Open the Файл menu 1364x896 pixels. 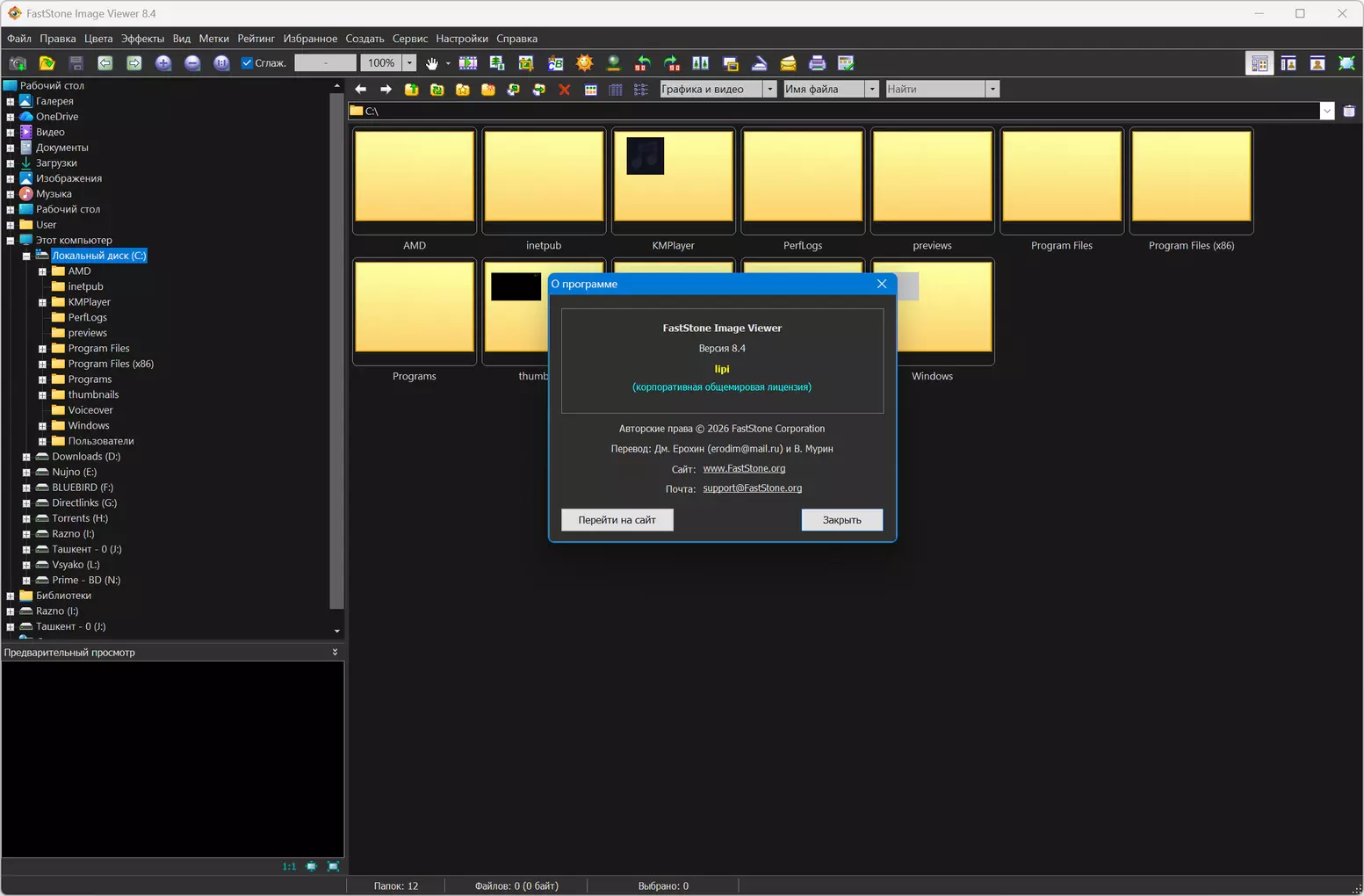pos(18,39)
